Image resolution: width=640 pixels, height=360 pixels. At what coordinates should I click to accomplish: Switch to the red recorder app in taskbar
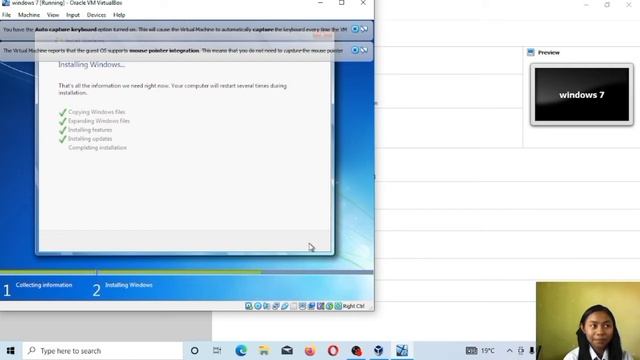click(356, 351)
